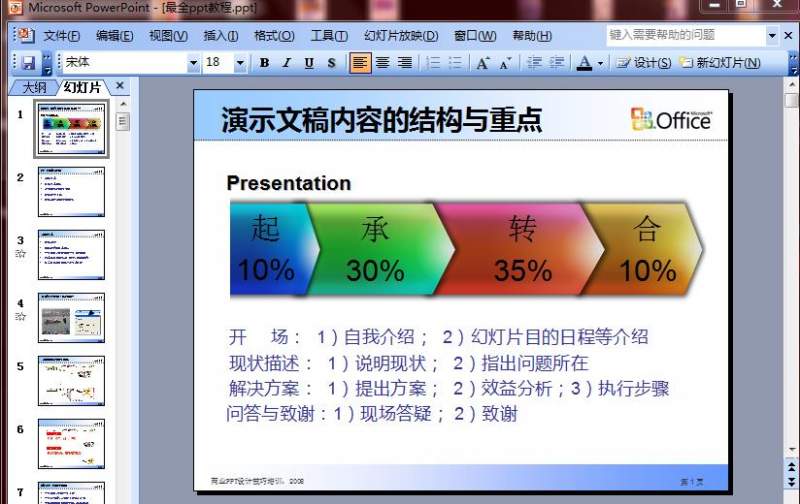Image resolution: width=800 pixels, height=504 pixels.
Task: Click the thumbnail pane scroll up arrow
Action: pos(123,104)
